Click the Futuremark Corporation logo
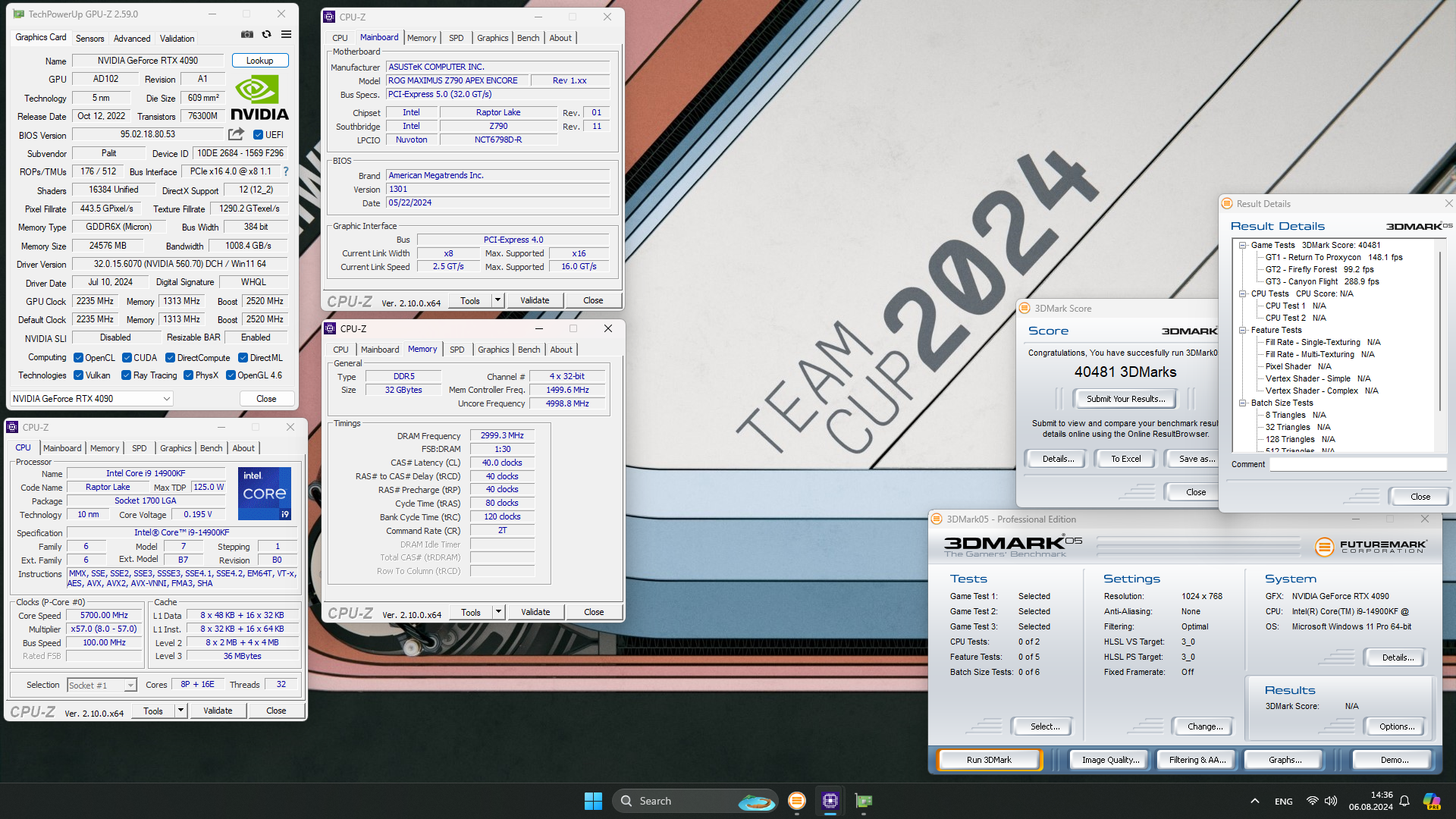This screenshot has height=819, width=1456. (x=1370, y=546)
